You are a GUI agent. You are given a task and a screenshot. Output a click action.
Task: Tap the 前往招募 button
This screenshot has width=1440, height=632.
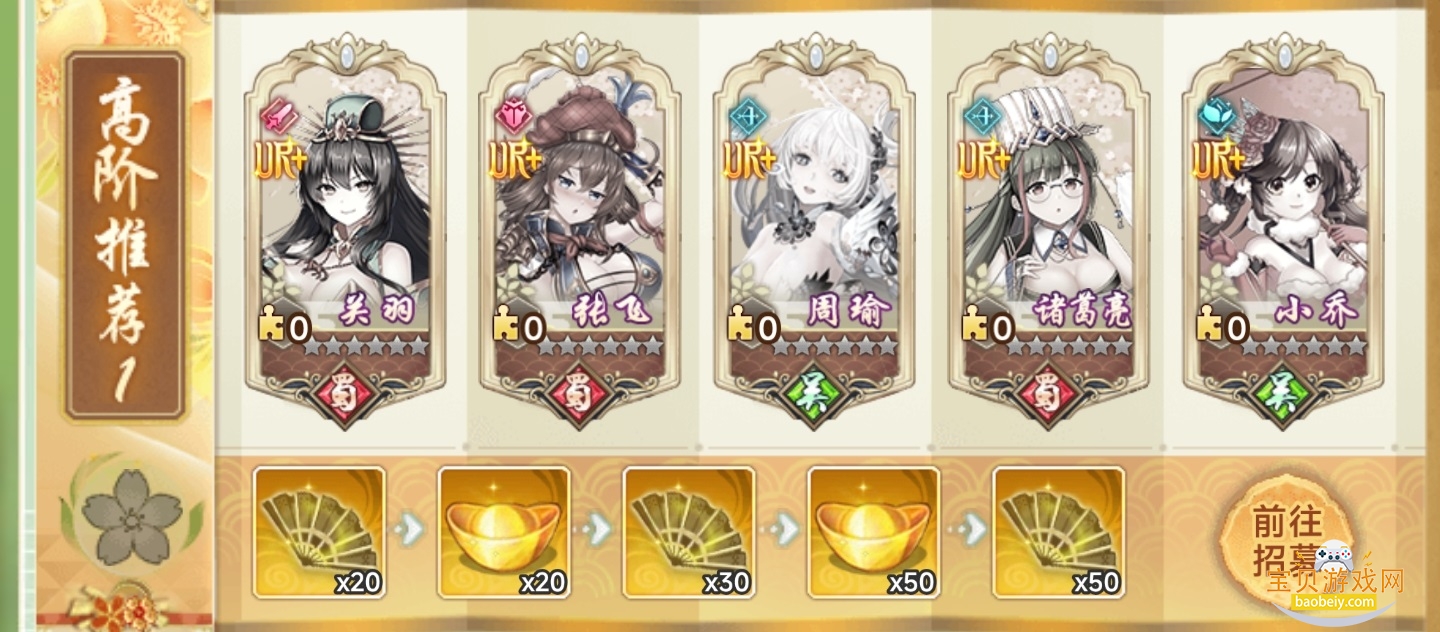[x=1288, y=540]
